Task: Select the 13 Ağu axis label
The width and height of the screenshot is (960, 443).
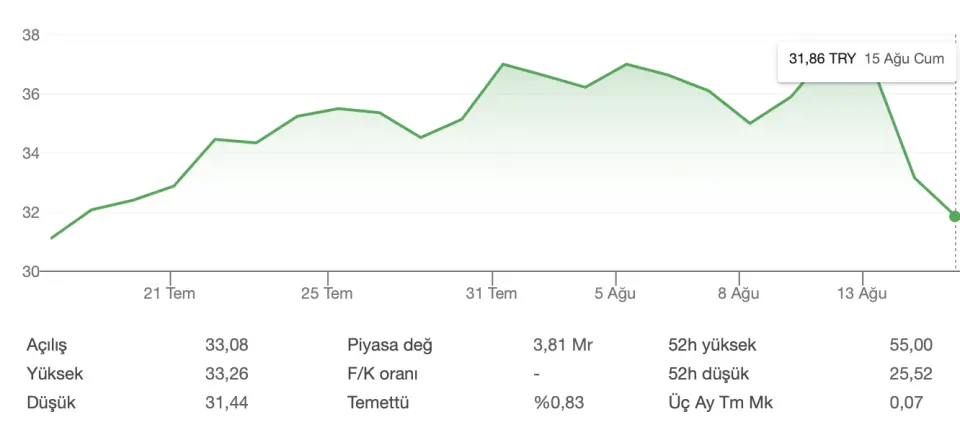Action: 862,294
